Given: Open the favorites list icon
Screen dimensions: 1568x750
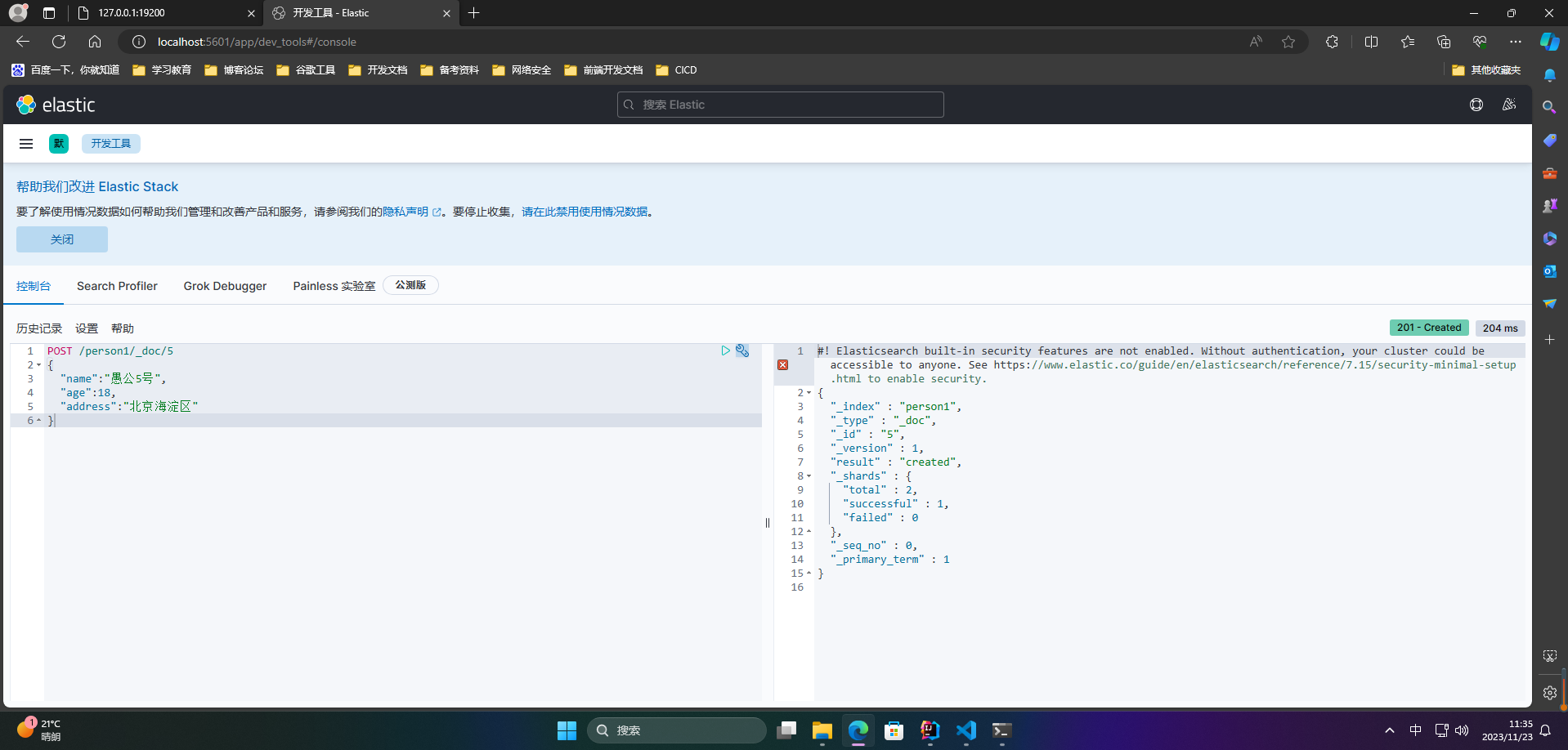Looking at the screenshot, I should (1408, 42).
